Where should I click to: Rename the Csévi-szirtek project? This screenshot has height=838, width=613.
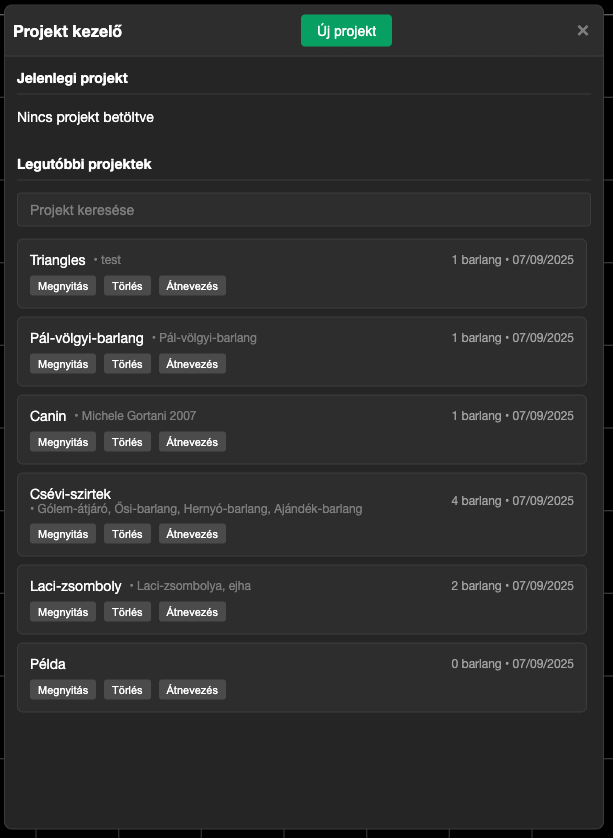(x=192, y=534)
